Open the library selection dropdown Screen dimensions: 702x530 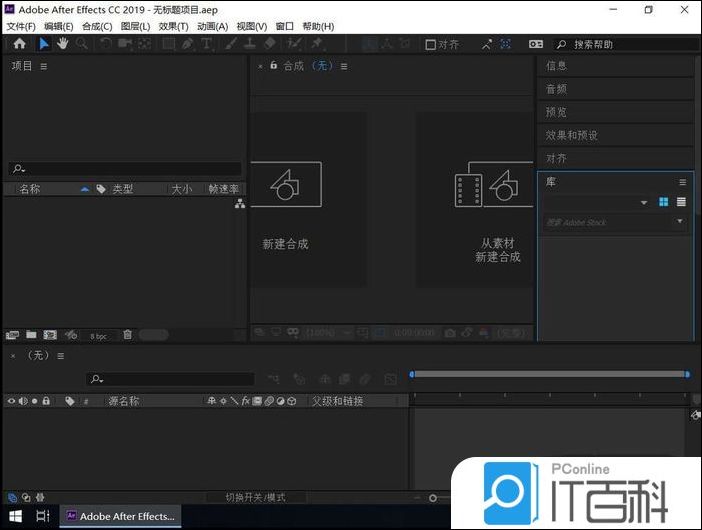[x=644, y=203]
